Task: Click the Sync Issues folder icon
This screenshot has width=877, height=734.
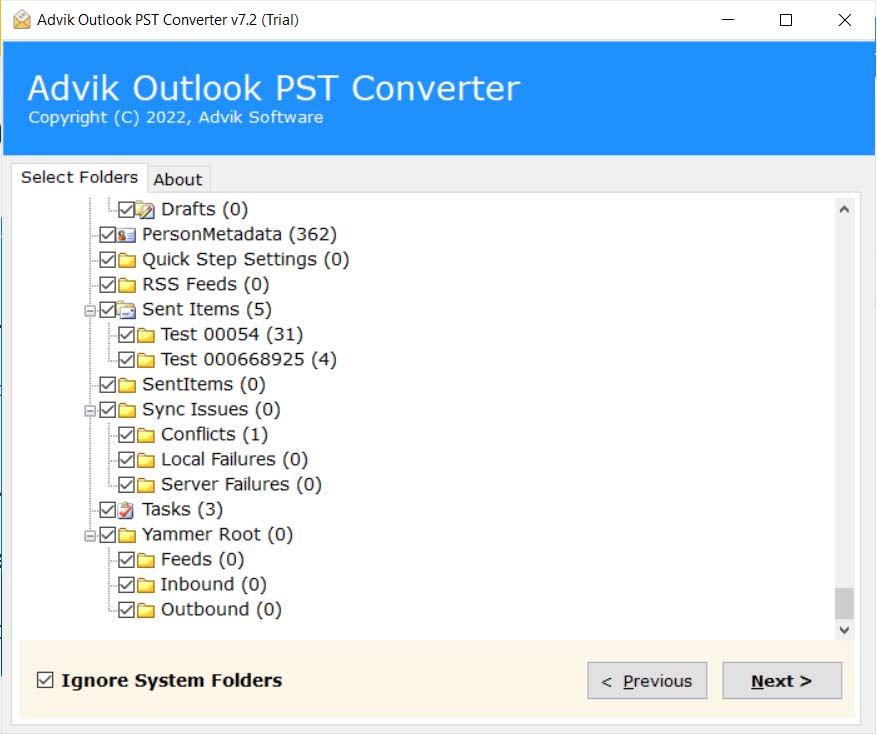Action: [127, 410]
